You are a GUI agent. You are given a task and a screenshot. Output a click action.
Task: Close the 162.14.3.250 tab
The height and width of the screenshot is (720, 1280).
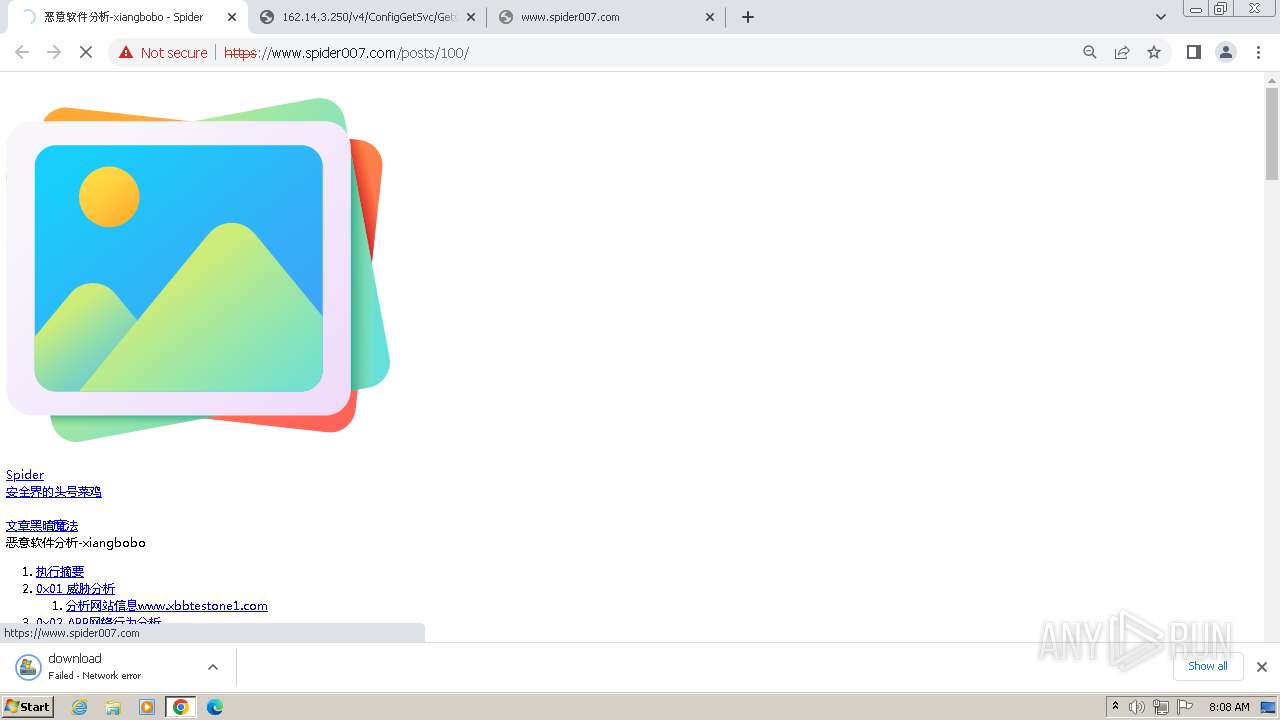(471, 17)
